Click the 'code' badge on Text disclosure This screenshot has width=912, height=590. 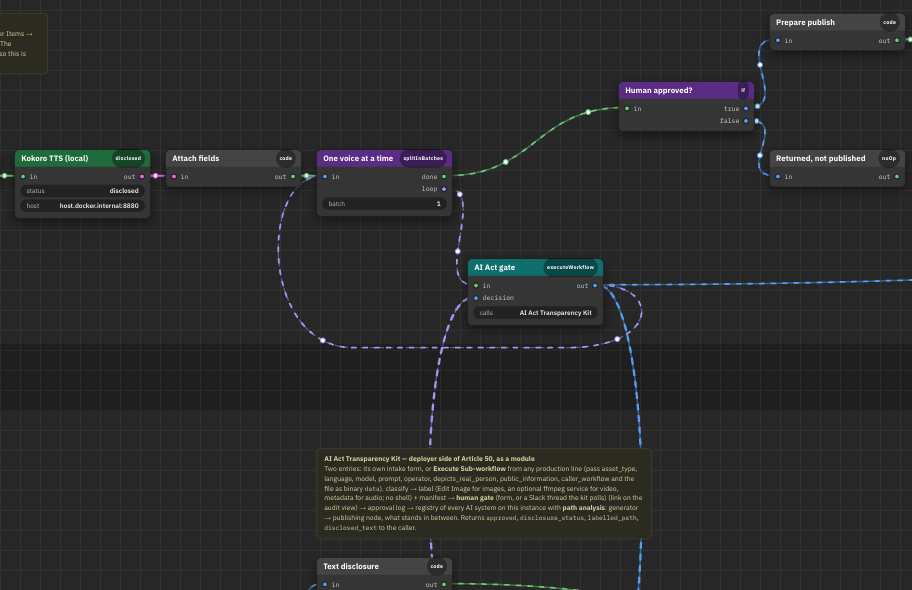coord(437,566)
